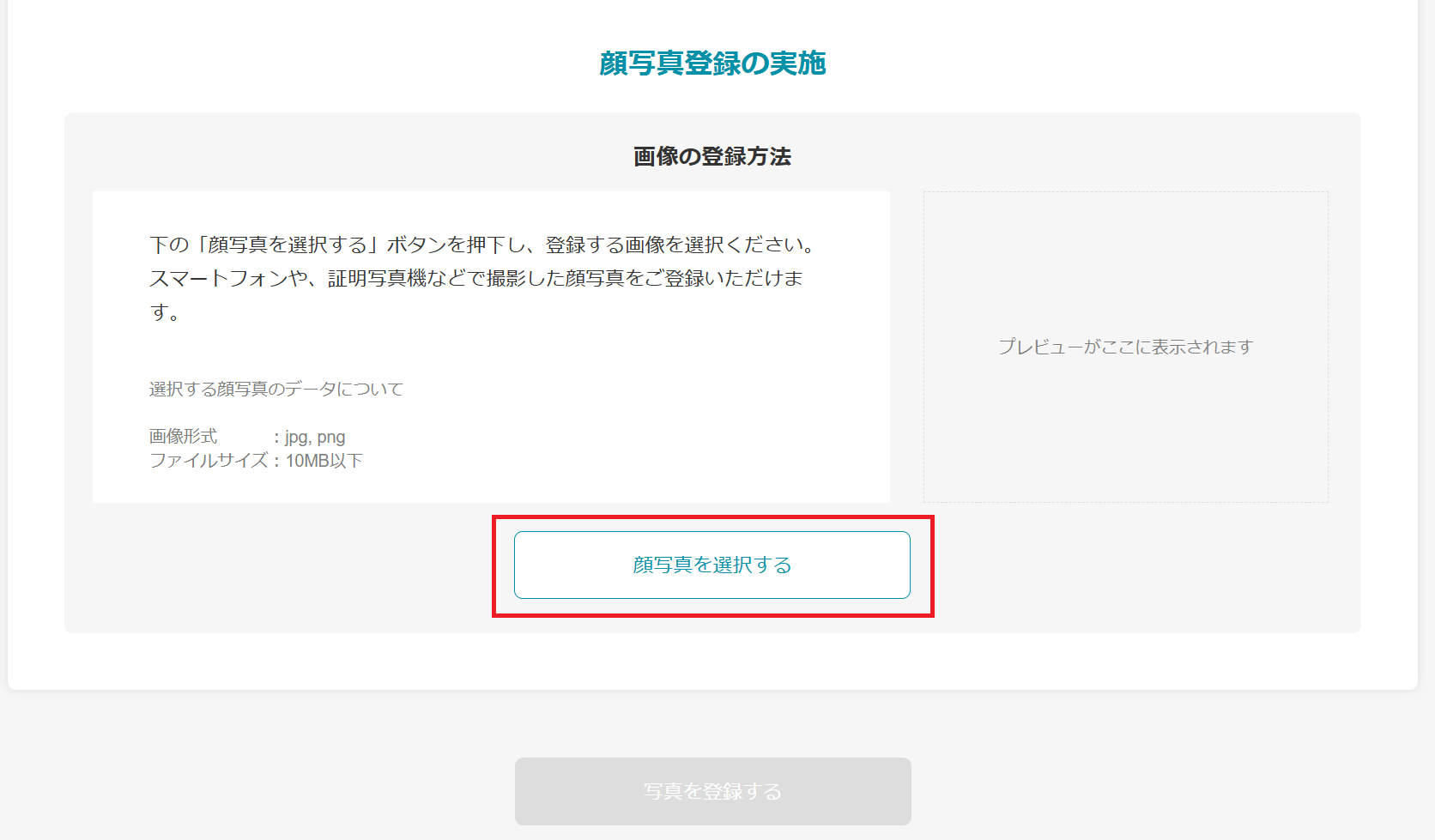This screenshot has width=1435, height=840.
Task: Select the 選択する顔写真のデータについて label
Action: pyautogui.click(x=276, y=389)
